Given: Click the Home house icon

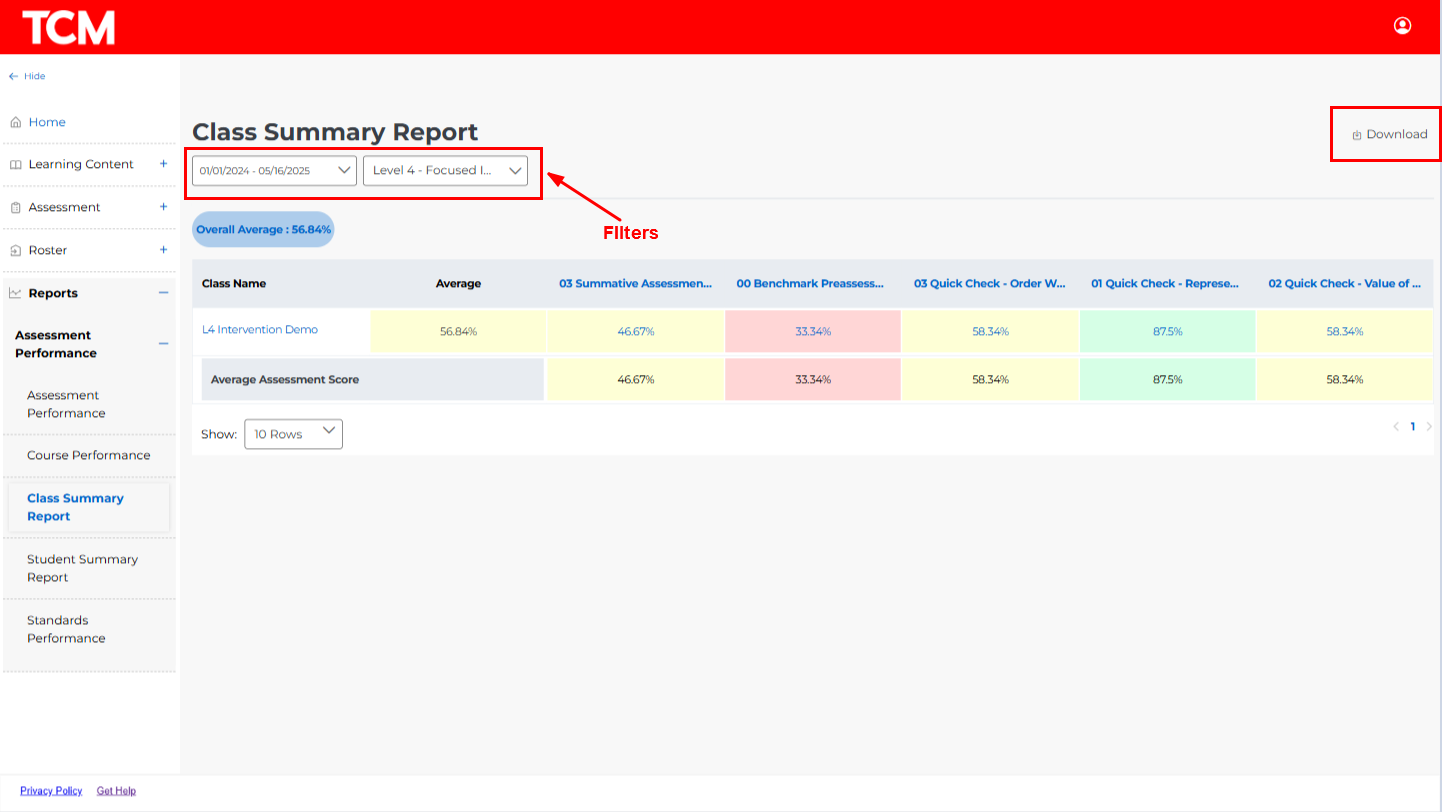Looking at the screenshot, I should [15, 123].
